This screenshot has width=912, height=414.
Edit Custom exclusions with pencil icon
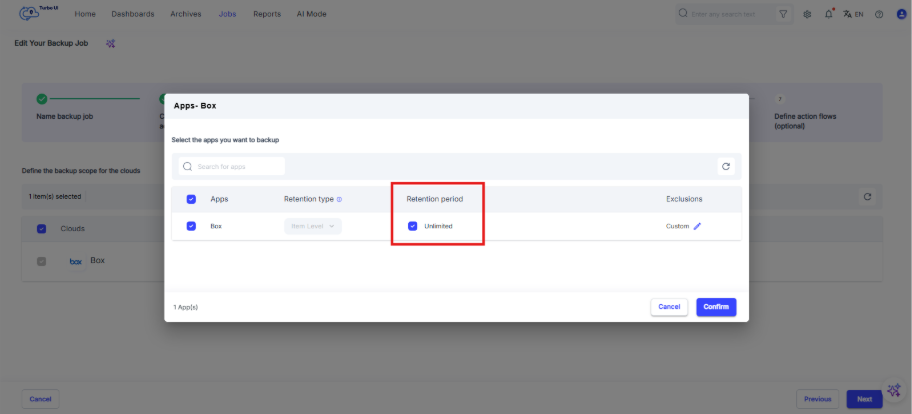[697, 226]
